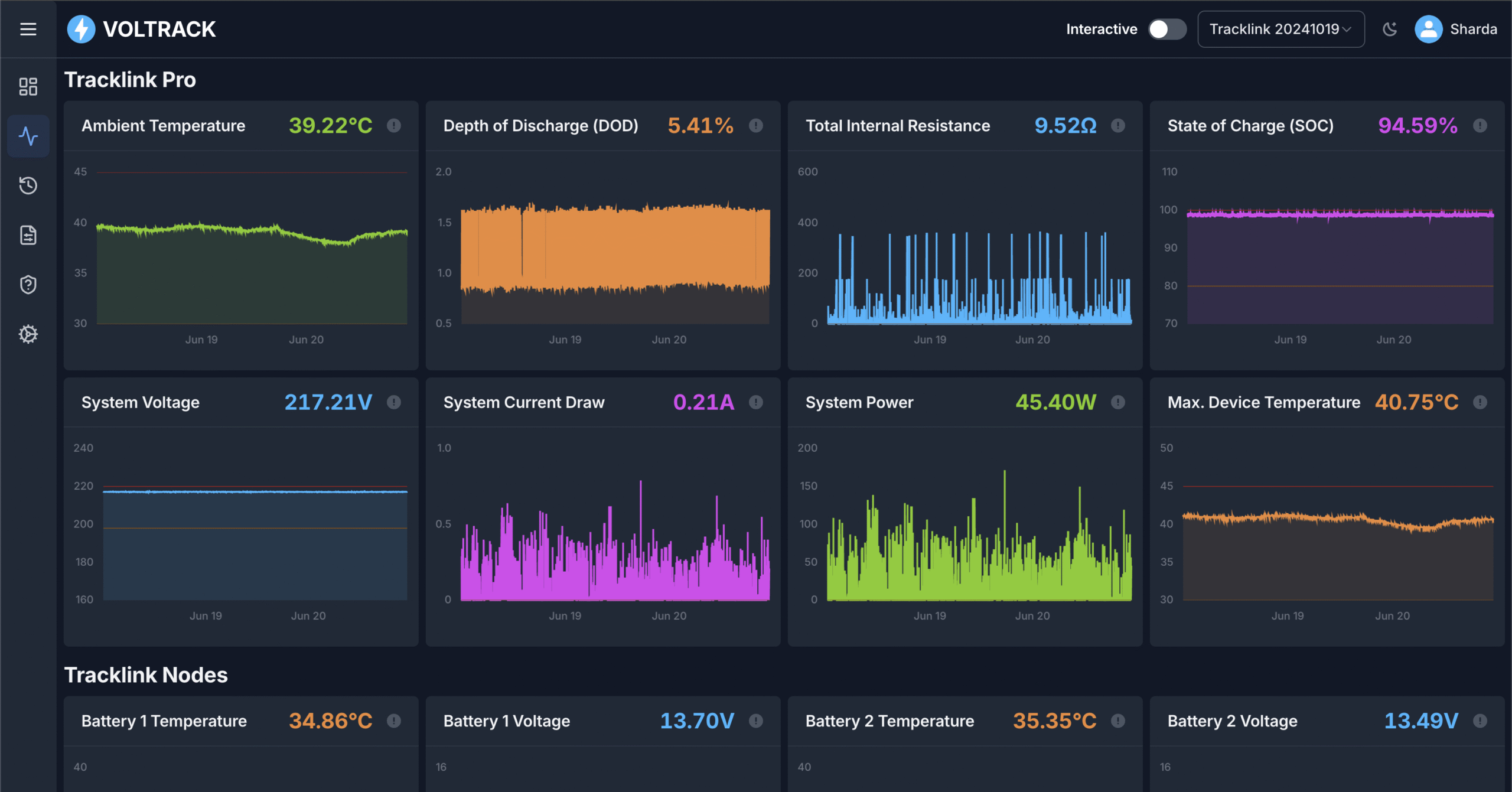Open the dashboard grid view icon
The image size is (1512, 792).
(x=28, y=87)
